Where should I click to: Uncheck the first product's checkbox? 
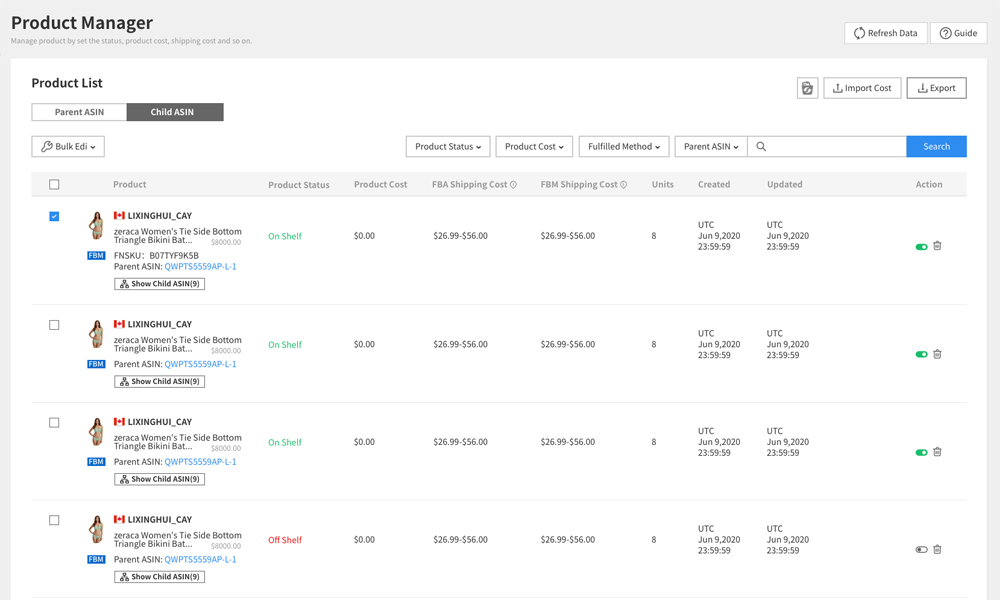tap(54, 216)
